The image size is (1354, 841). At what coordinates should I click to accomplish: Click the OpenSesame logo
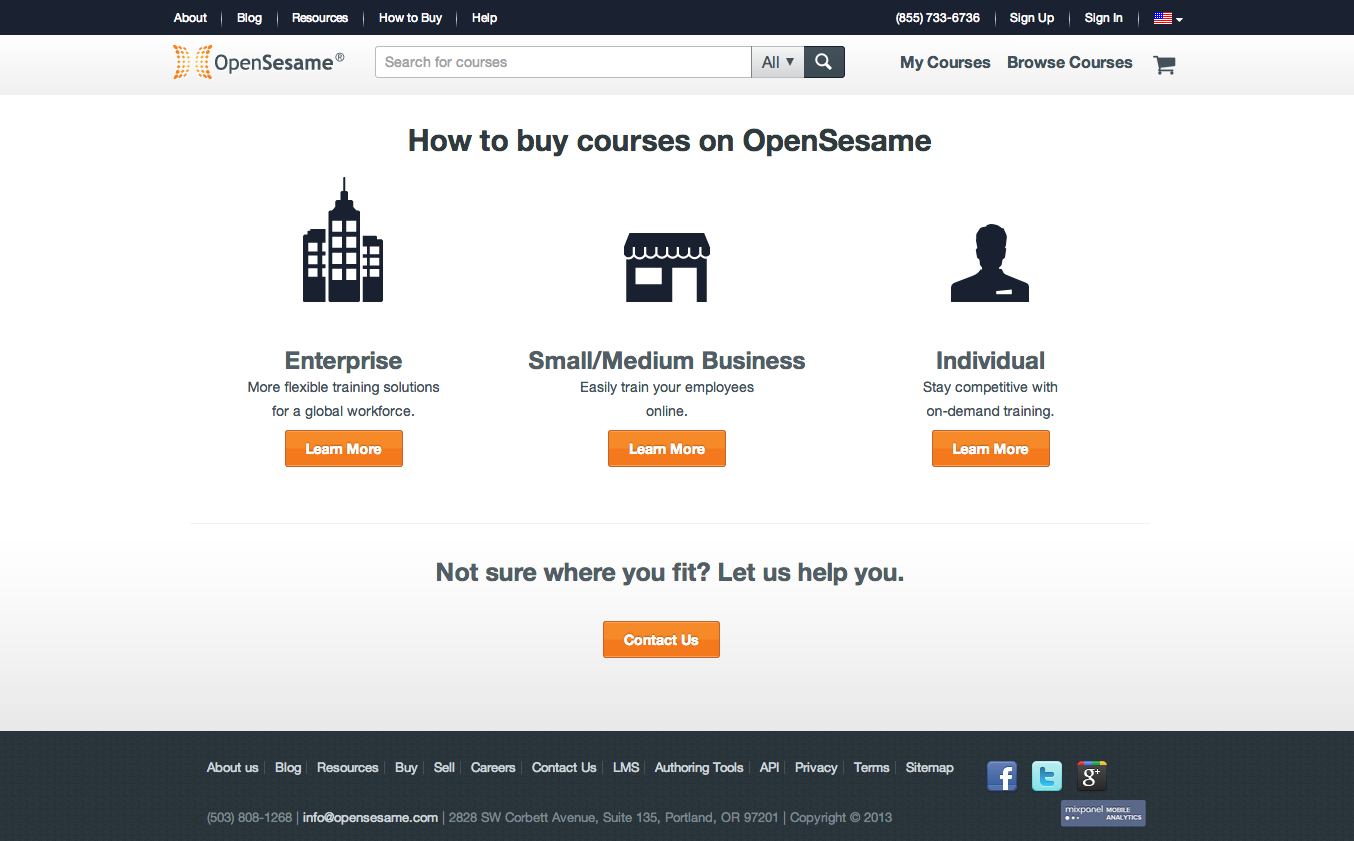(258, 62)
